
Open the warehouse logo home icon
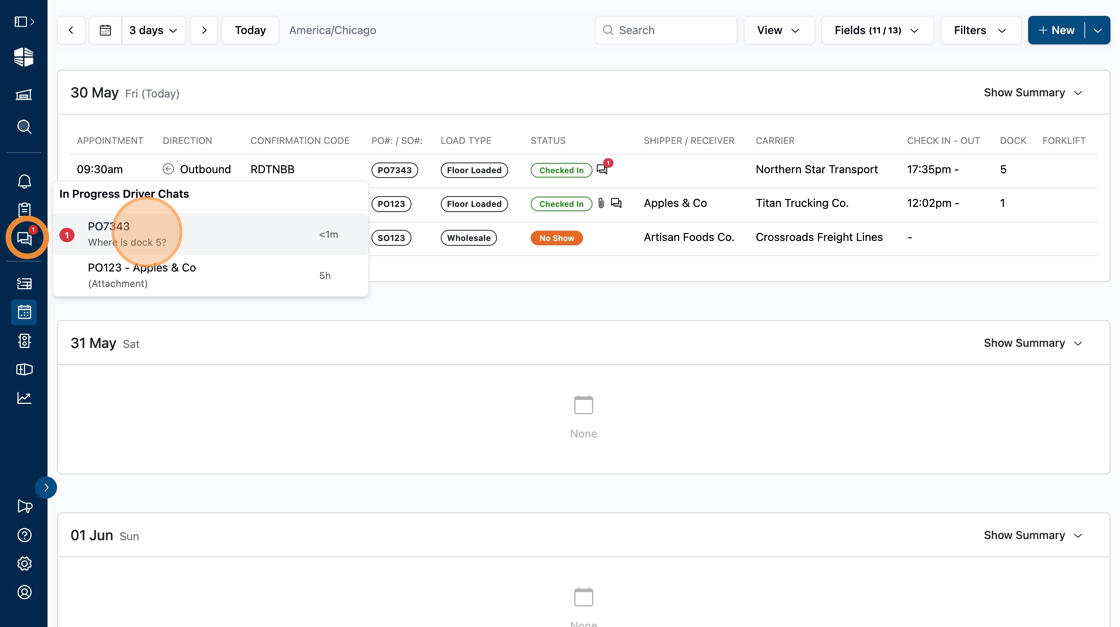point(24,57)
